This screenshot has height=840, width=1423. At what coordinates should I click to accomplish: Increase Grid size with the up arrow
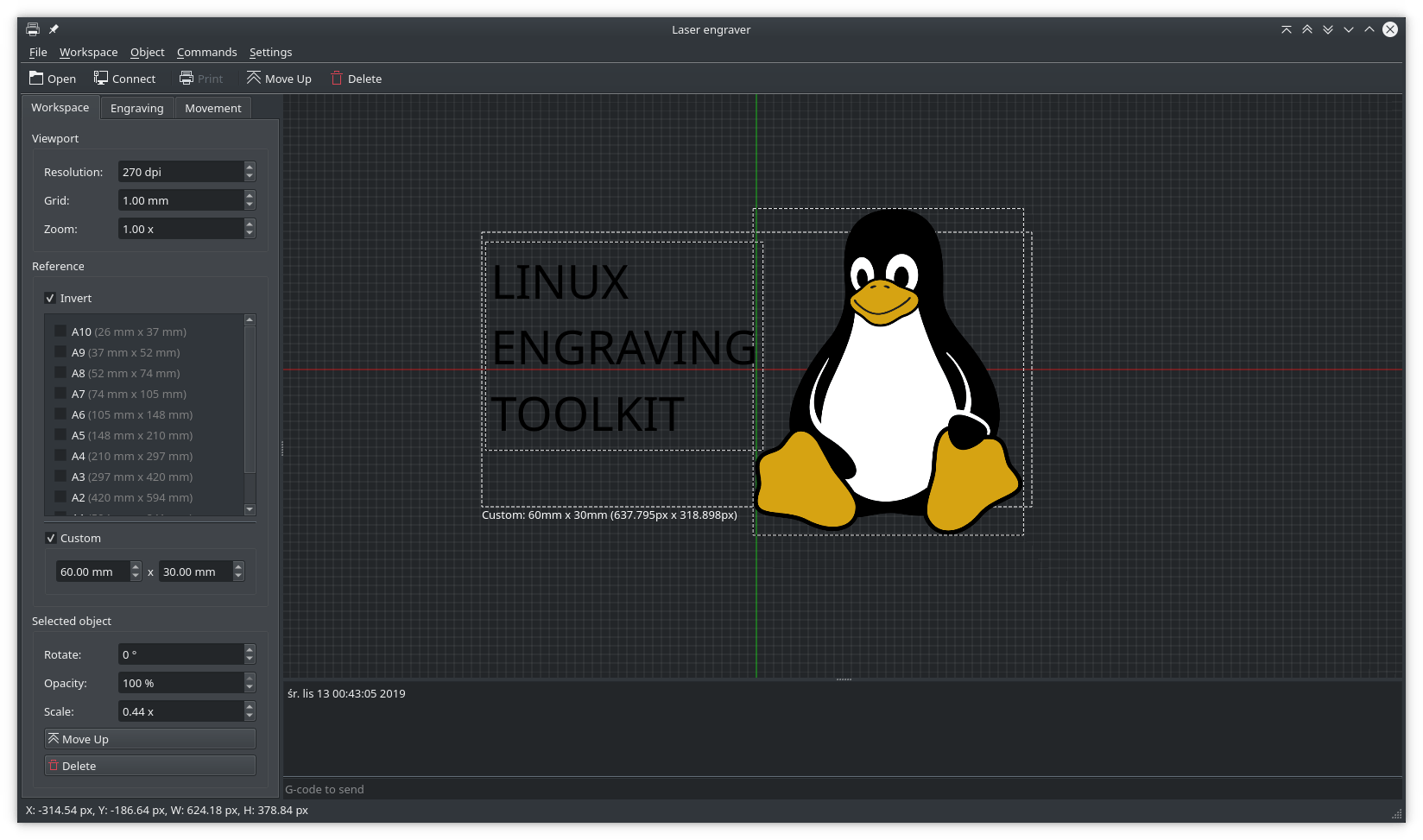click(250, 195)
